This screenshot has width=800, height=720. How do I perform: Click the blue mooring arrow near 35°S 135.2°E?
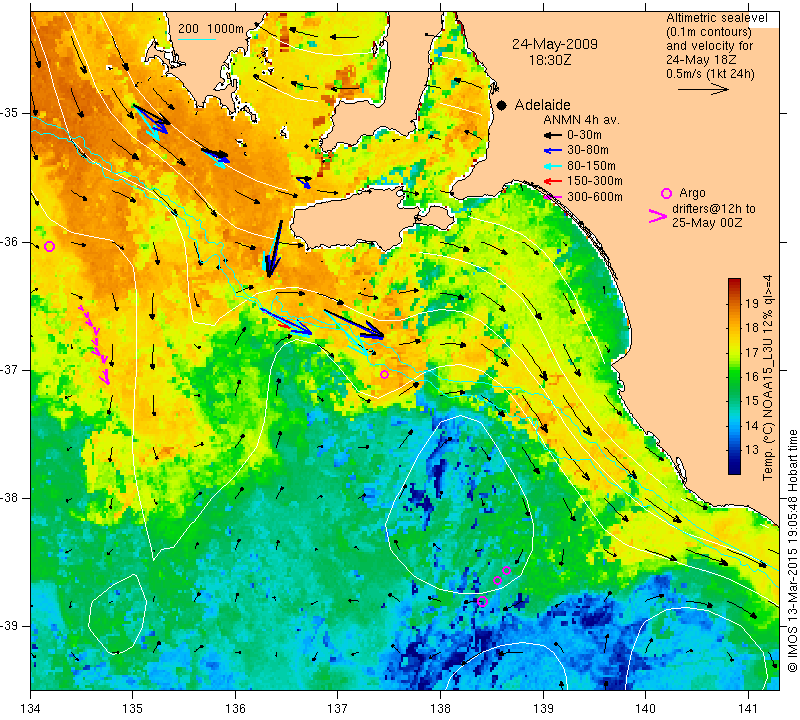tap(152, 118)
